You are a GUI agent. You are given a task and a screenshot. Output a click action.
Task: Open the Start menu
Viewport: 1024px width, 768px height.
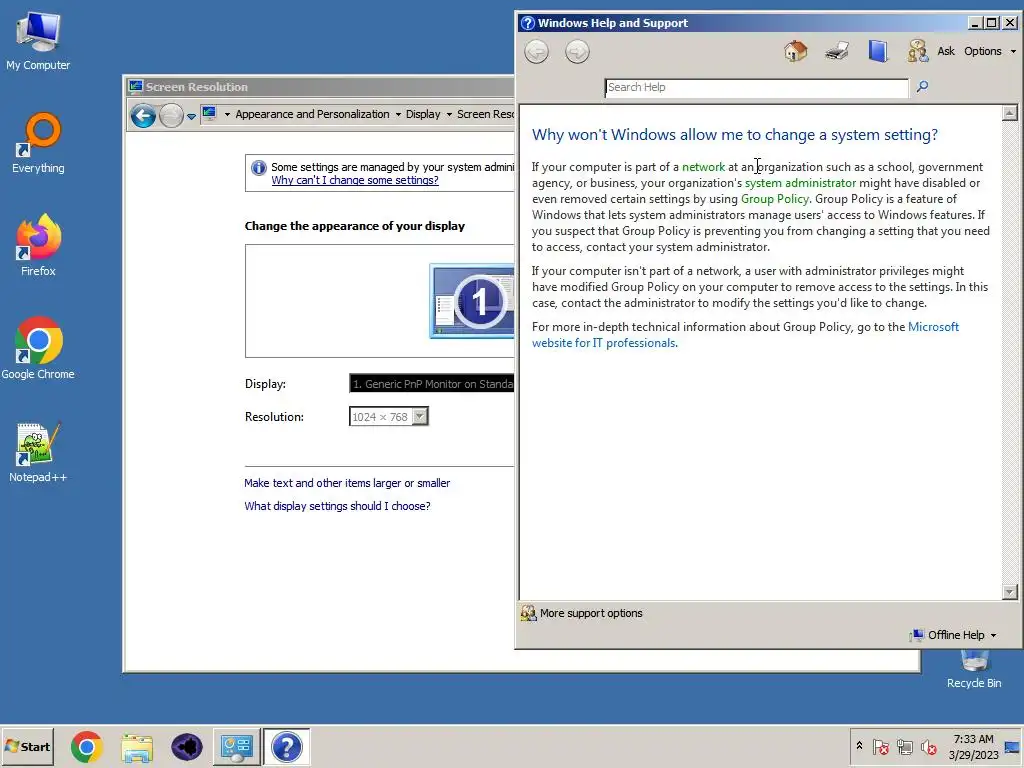point(27,746)
